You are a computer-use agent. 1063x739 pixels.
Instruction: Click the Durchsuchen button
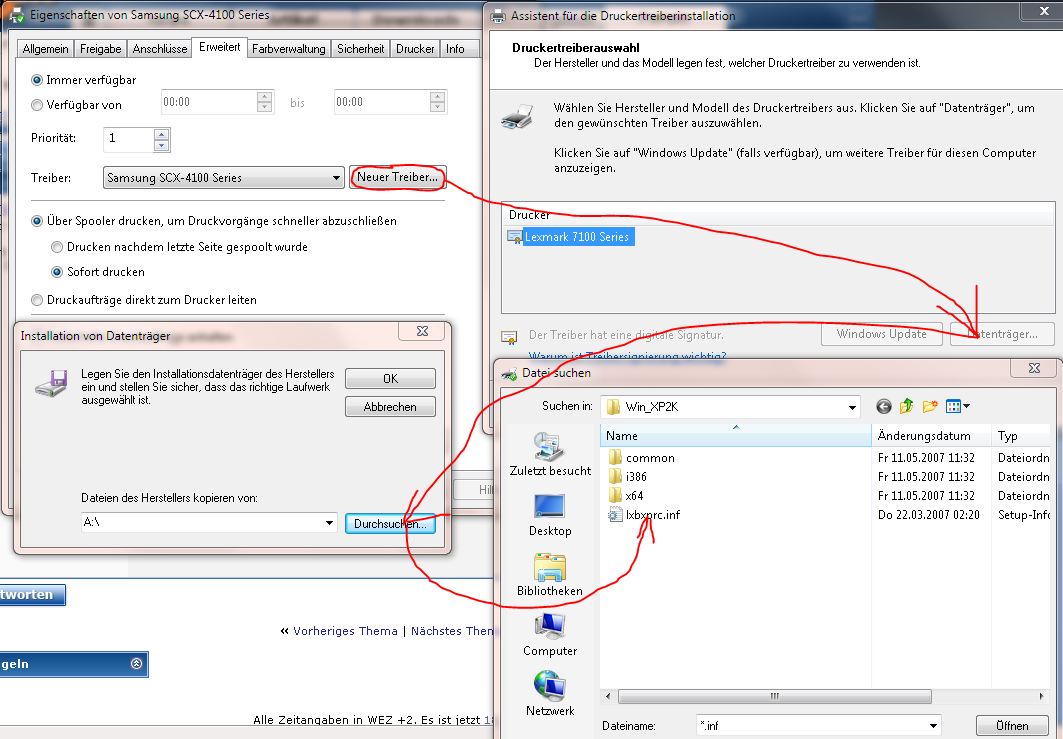390,523
